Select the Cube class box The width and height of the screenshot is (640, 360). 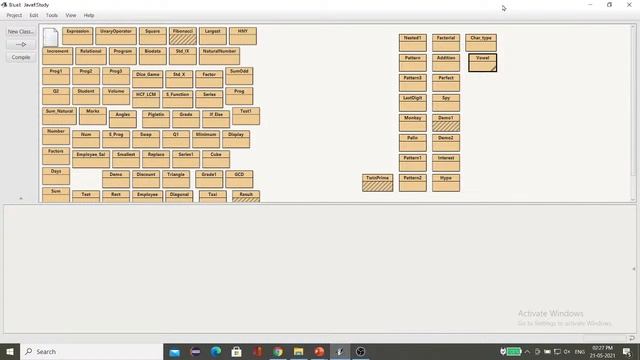tap(216, 159)
